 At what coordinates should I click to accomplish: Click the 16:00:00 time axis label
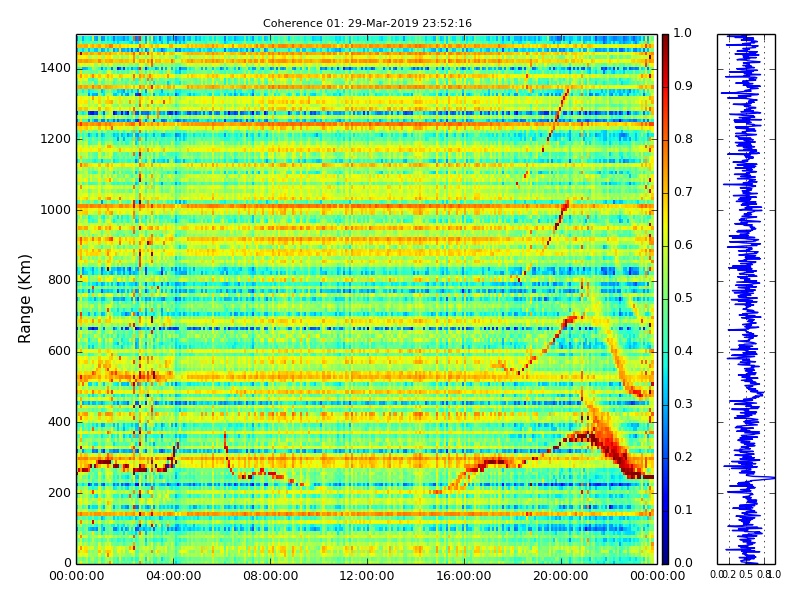[x=464, y=576]
